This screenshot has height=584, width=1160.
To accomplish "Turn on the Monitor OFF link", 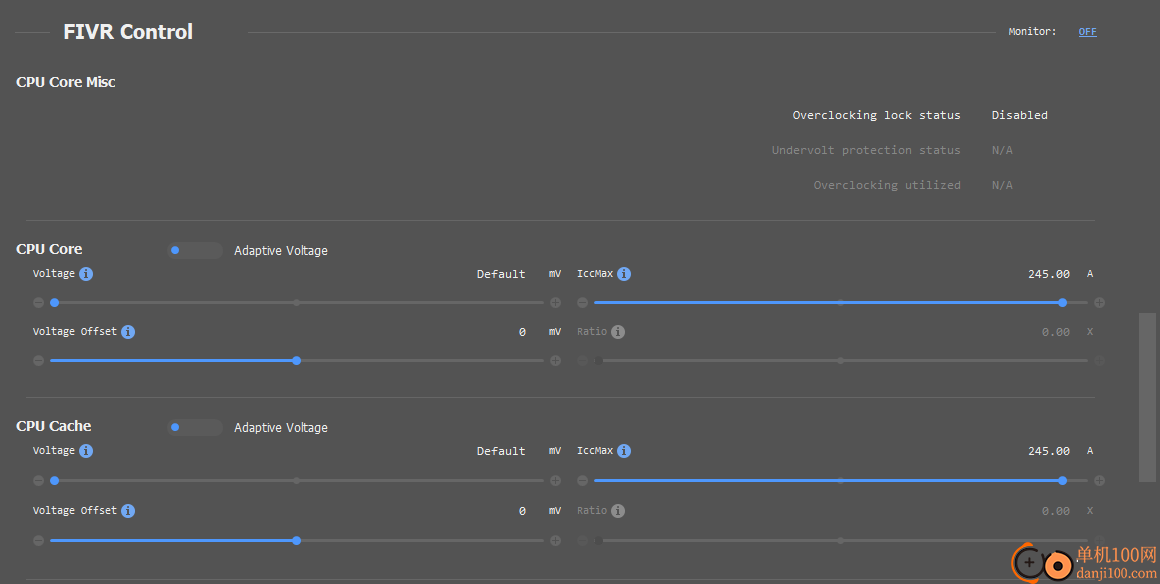I will click(1088, 31).
